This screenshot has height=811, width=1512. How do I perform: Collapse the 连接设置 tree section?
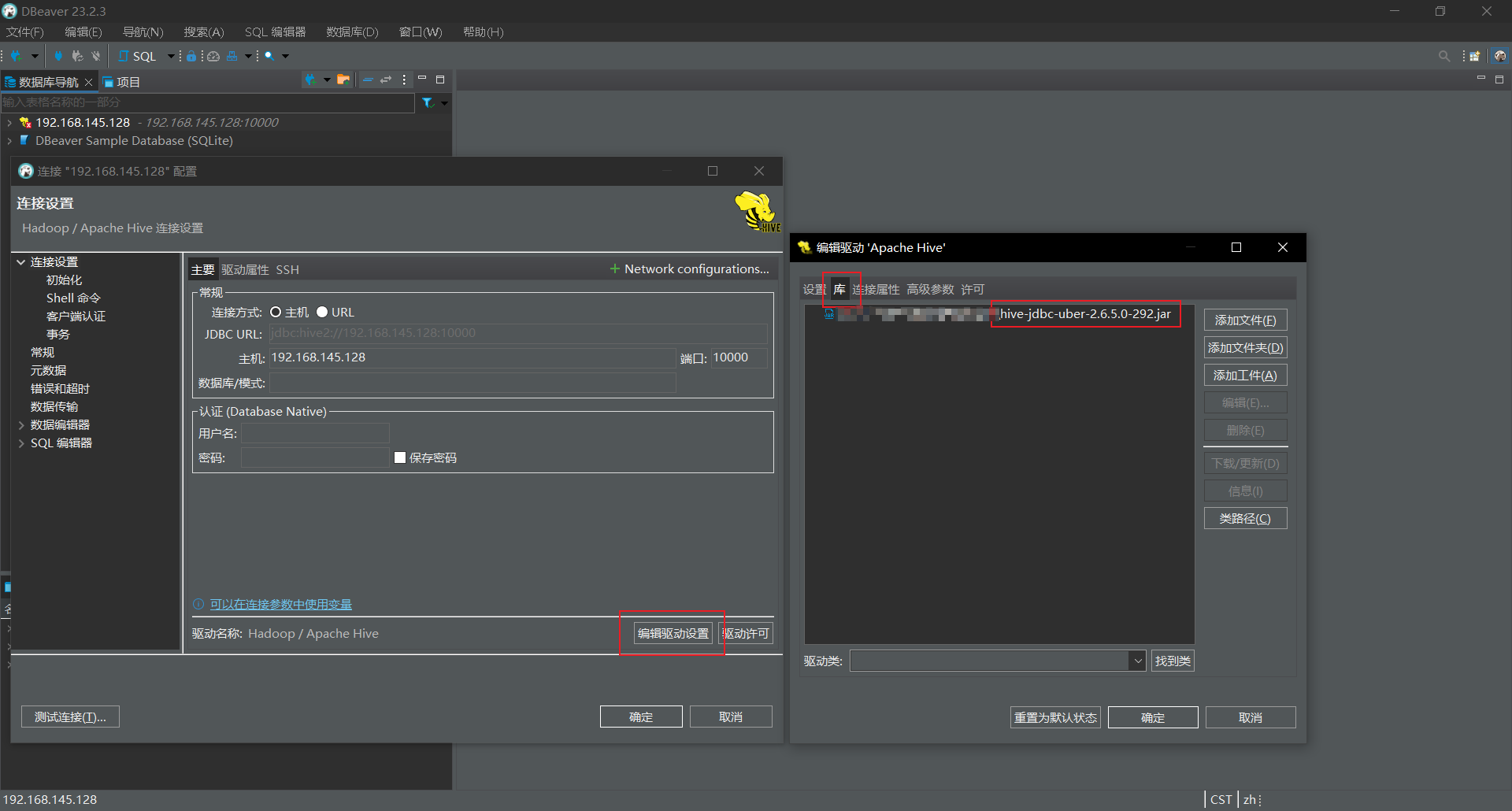point(21,262)
